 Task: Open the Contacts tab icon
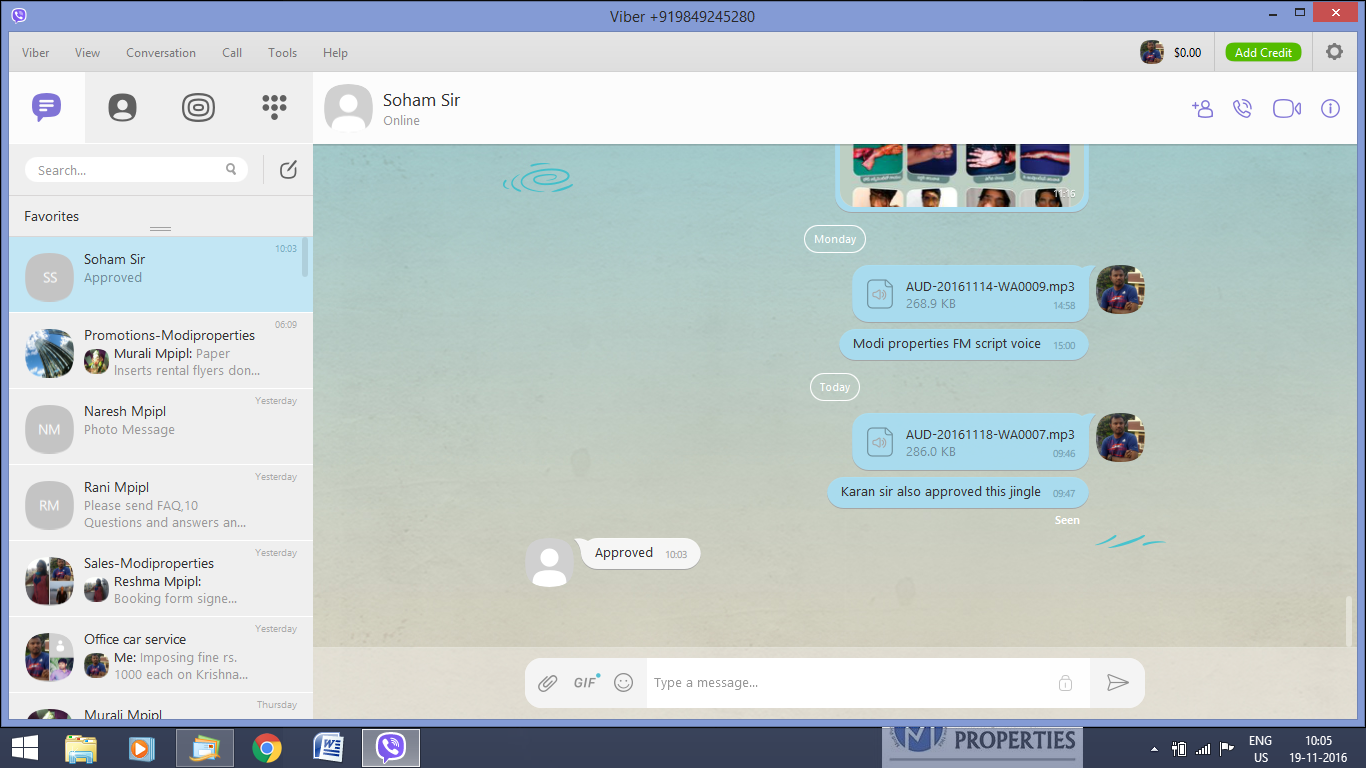click(x=122, y=107)
